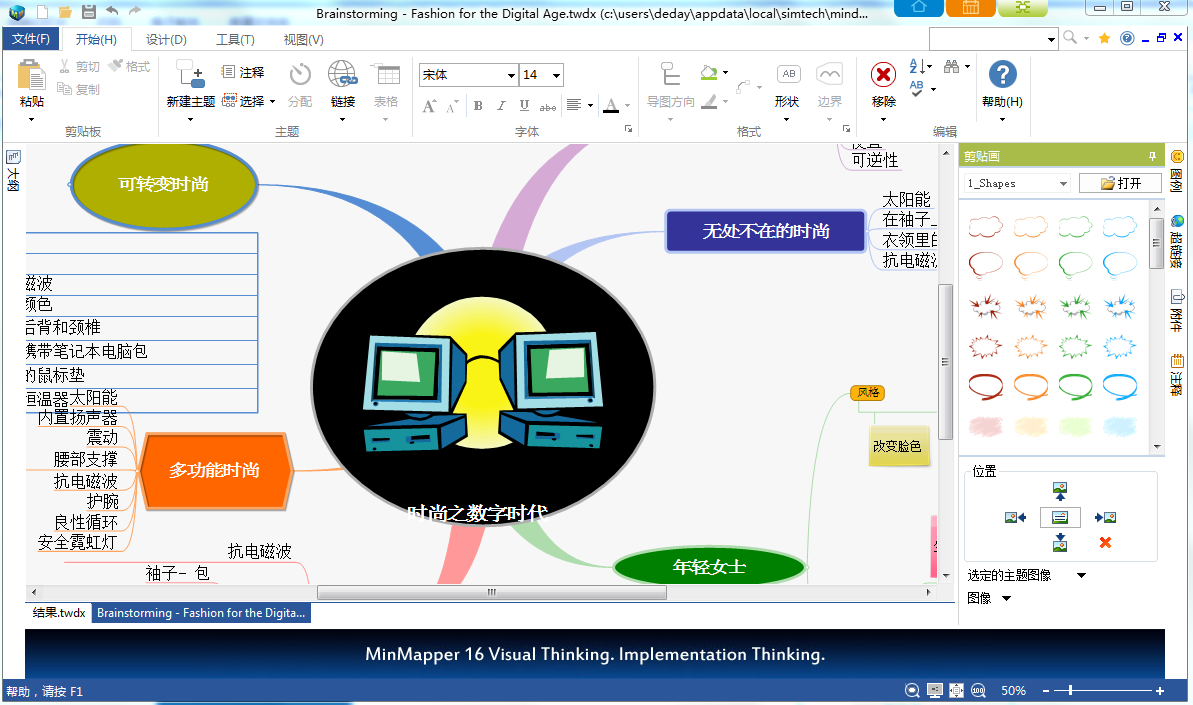Viewport: 1193px width, 705px height.
Task: Toggle bold formatting
Action: 477,104
